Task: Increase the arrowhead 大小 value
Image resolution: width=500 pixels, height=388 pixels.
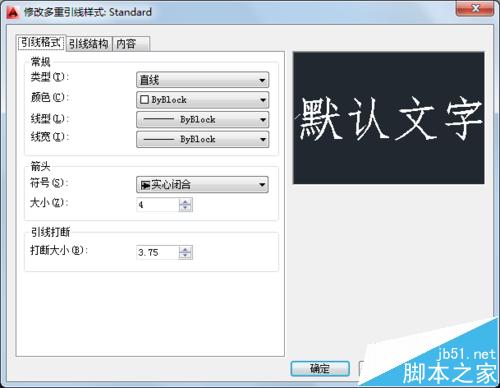Action: pos(186,201)
